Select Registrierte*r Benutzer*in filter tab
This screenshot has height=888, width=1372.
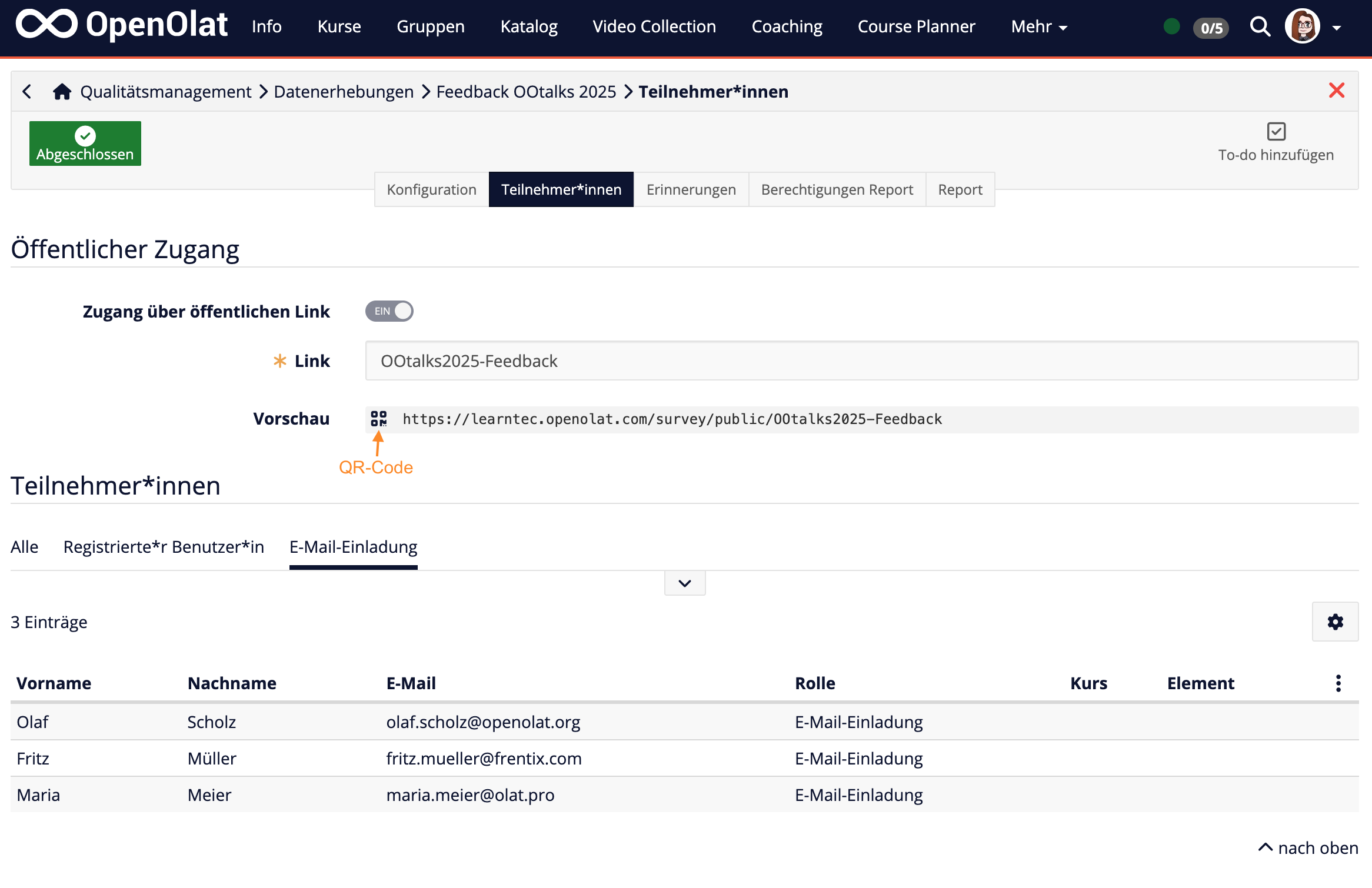pos(164,547)
